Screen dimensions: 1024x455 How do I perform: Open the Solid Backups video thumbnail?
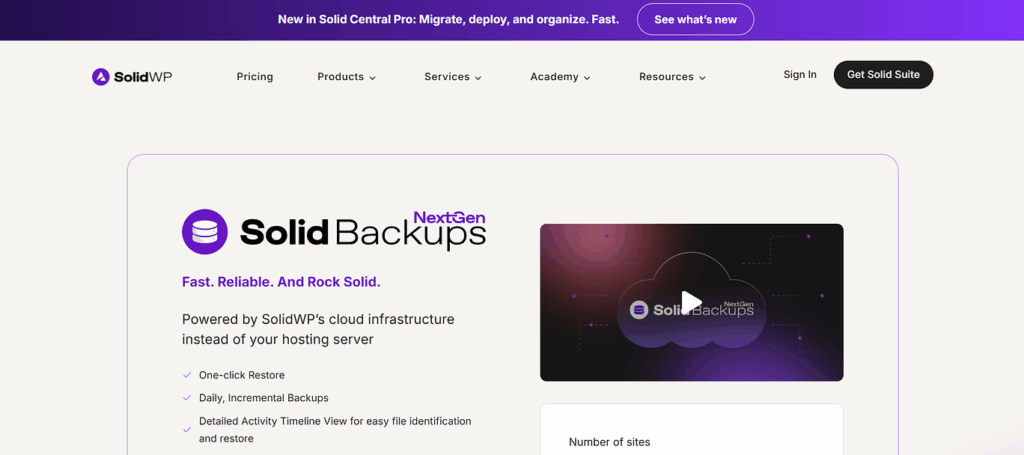(692, 302)
